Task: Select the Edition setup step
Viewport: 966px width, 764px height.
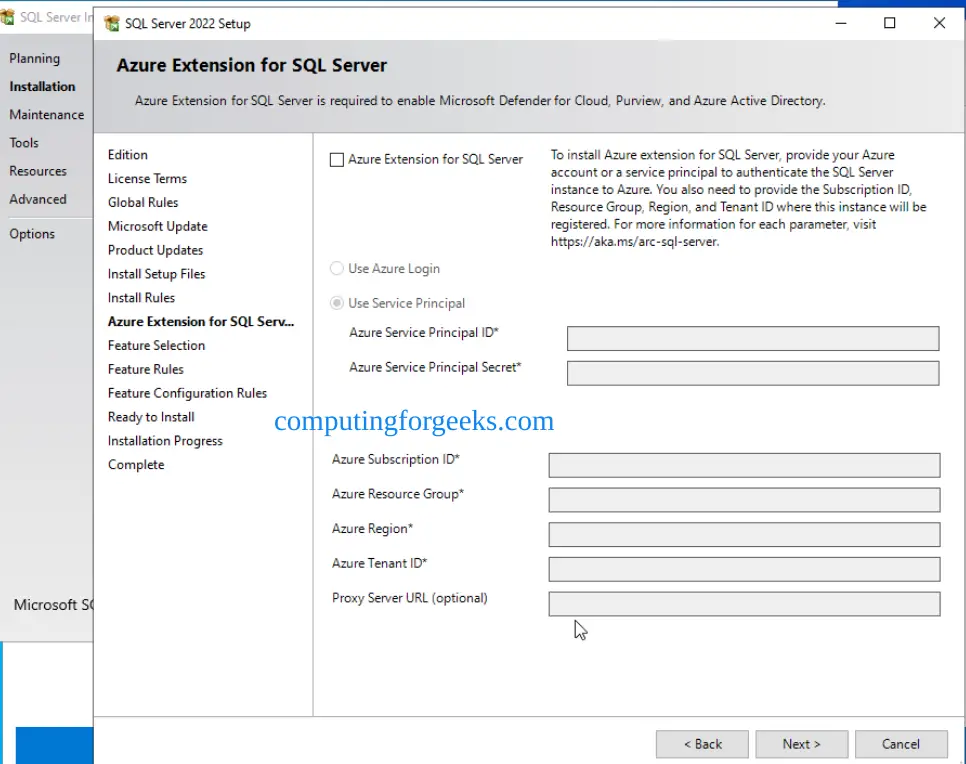Action: (128, 155)
